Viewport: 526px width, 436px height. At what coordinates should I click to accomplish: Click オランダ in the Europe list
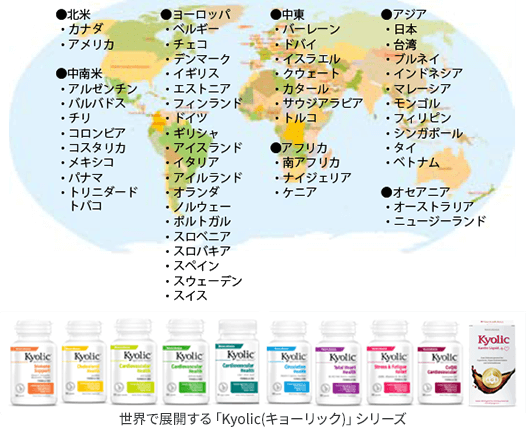[196, 192]
